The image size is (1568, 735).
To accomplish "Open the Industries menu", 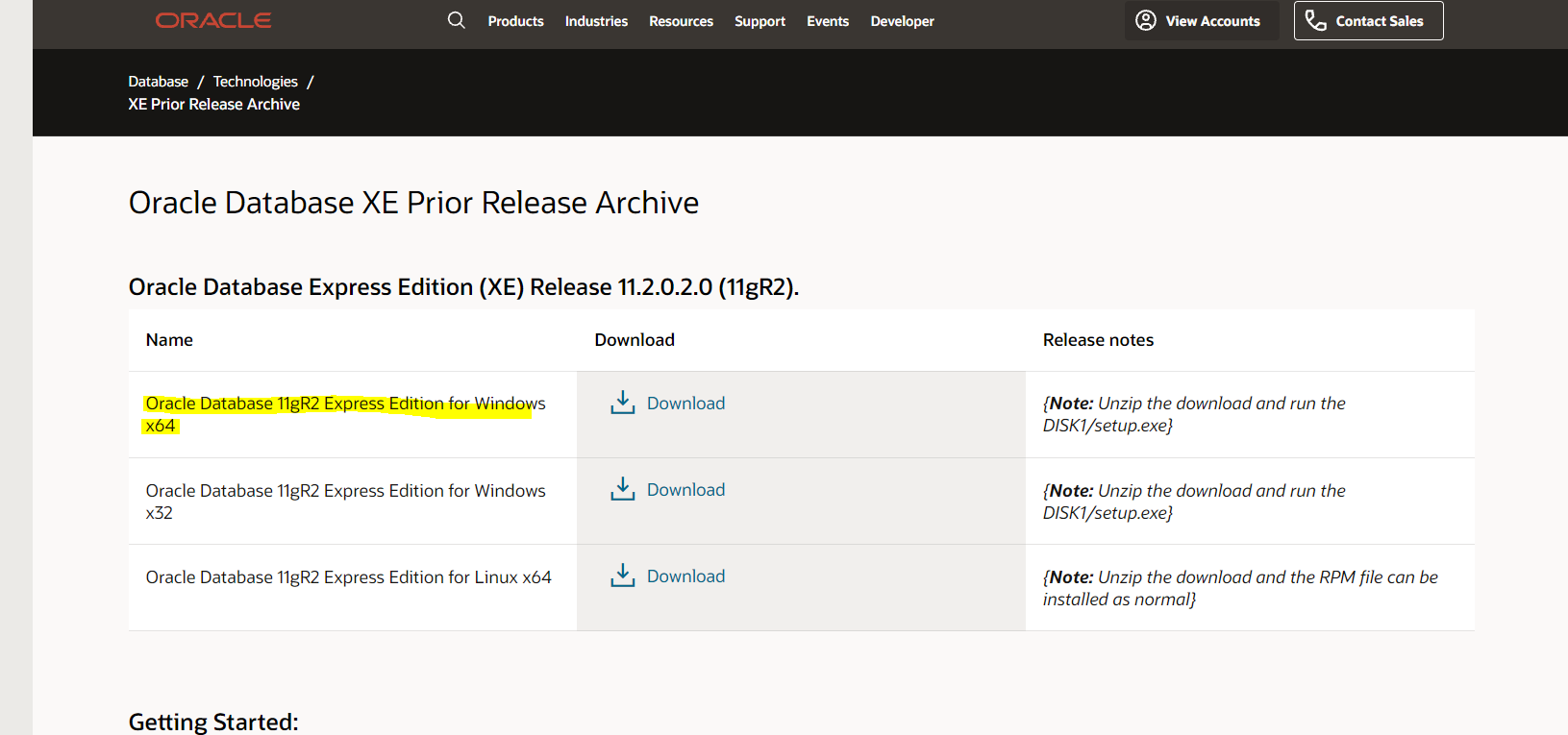I will pyautogui.click(x=596, y=21).
